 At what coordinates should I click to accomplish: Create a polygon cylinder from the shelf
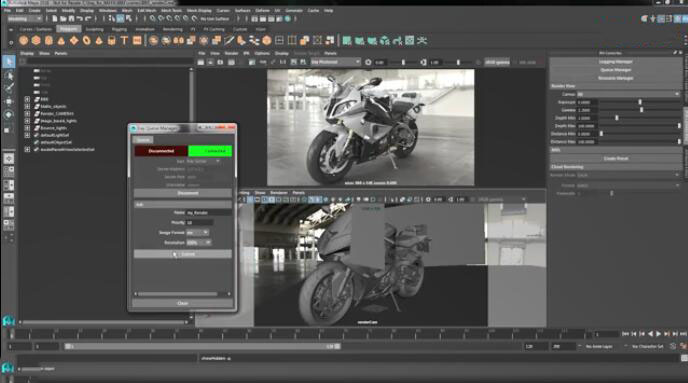49,41
